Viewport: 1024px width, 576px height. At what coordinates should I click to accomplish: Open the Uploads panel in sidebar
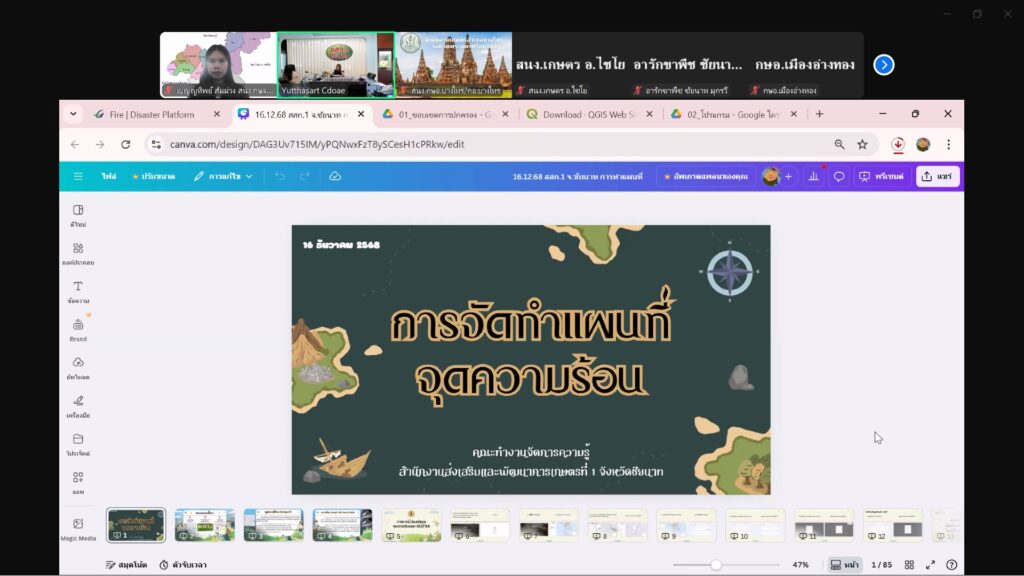78,367
